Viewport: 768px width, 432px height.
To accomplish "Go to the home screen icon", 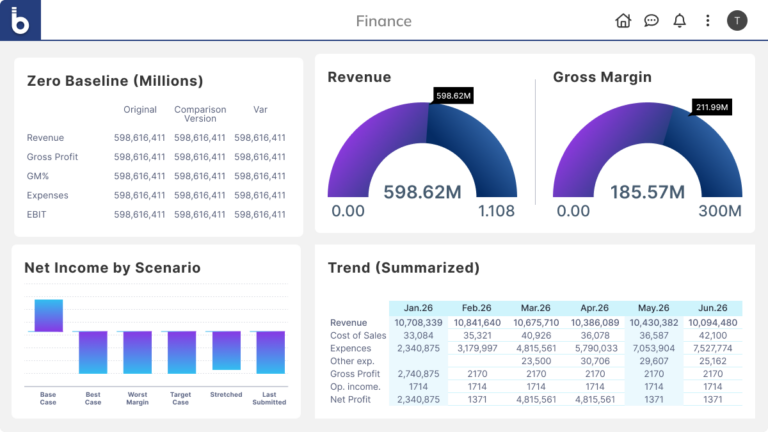I will pos(623,21).
